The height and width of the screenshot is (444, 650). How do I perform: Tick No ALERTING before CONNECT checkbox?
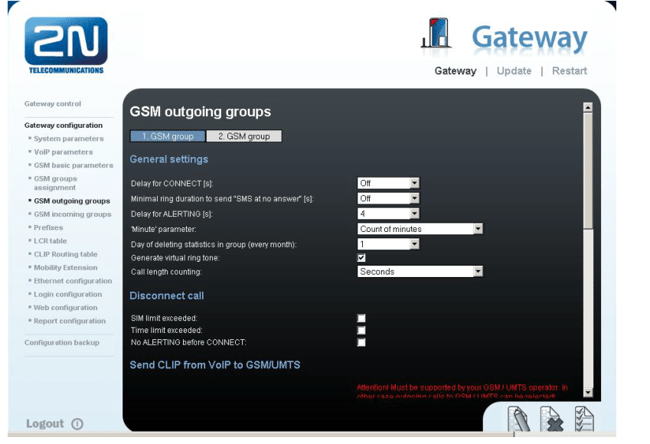tap(361, 342)
